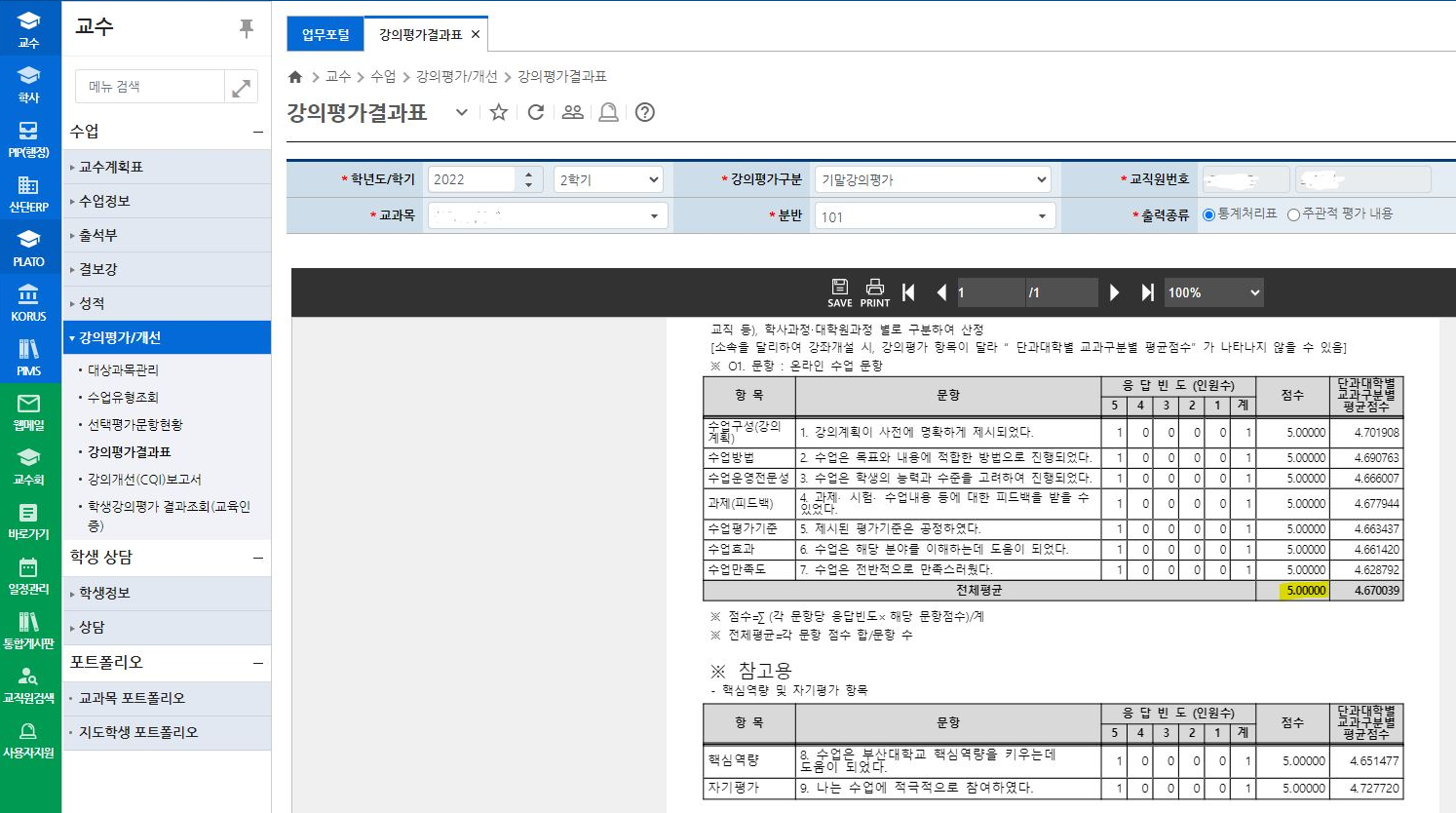
Task: Click the SAVE icon in report toolbar
Action: [x=839, y=291]
